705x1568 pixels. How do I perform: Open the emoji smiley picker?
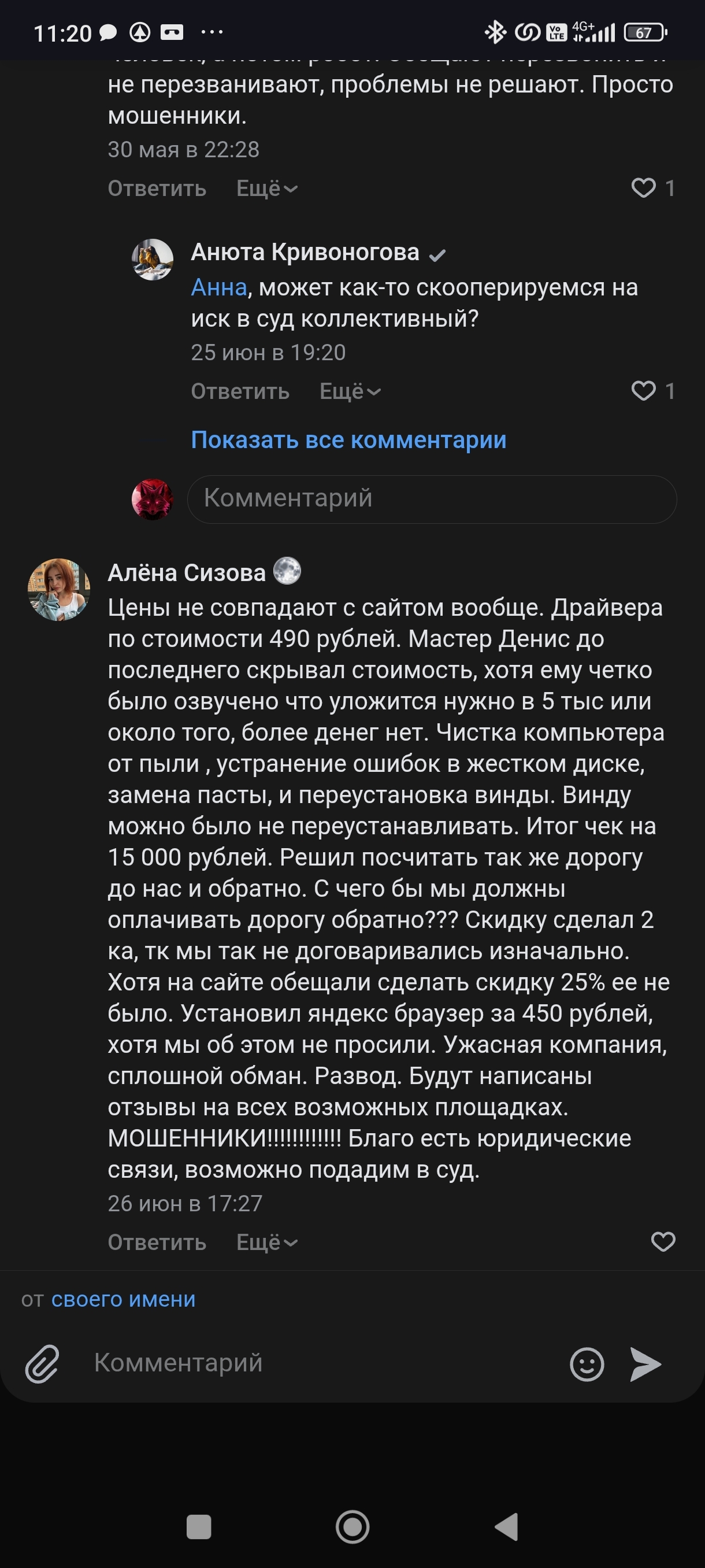pos(587,1363)
